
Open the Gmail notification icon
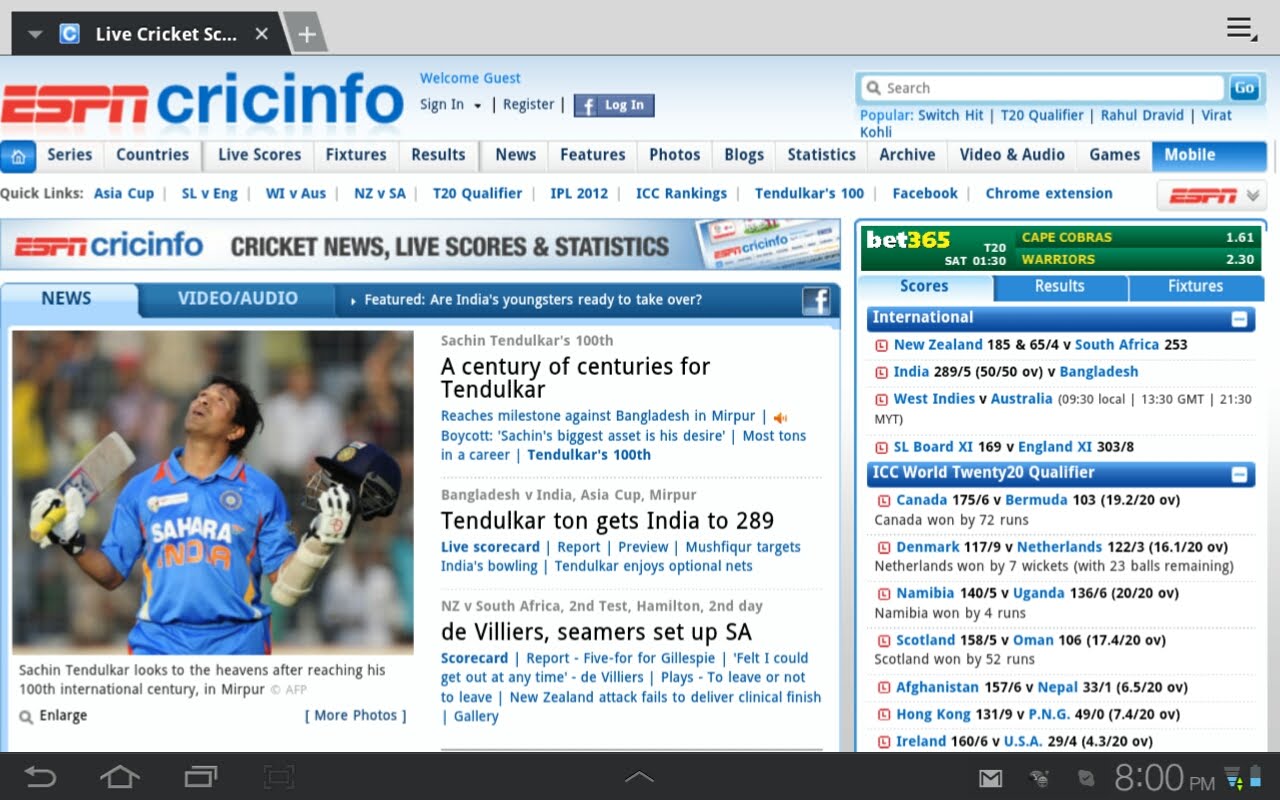coord(990,778)
